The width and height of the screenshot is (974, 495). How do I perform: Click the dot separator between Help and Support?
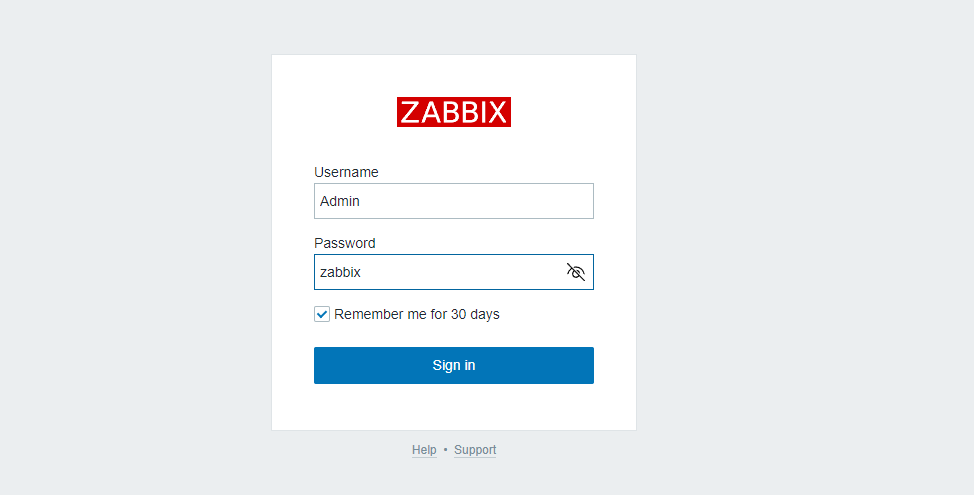(445, 450)
